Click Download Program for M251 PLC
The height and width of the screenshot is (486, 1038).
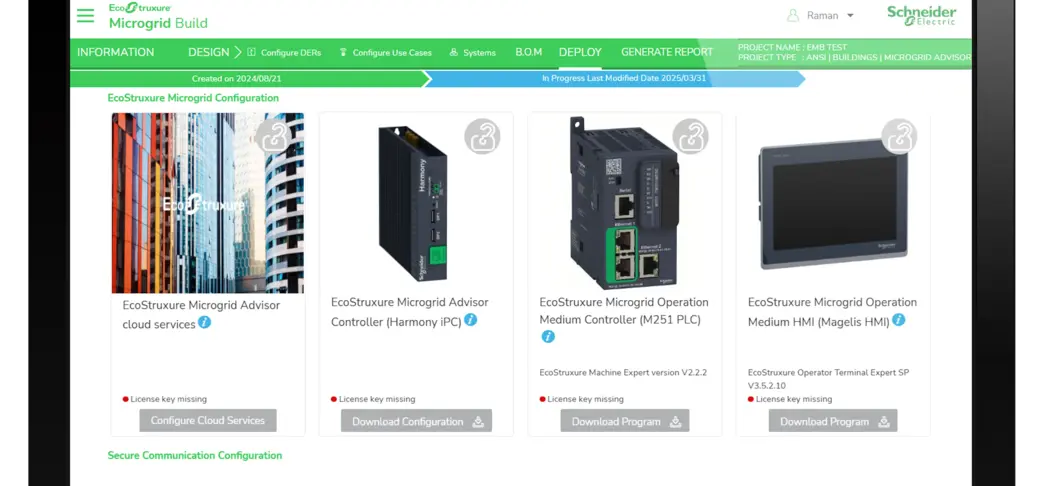click(x=625, y=421)
